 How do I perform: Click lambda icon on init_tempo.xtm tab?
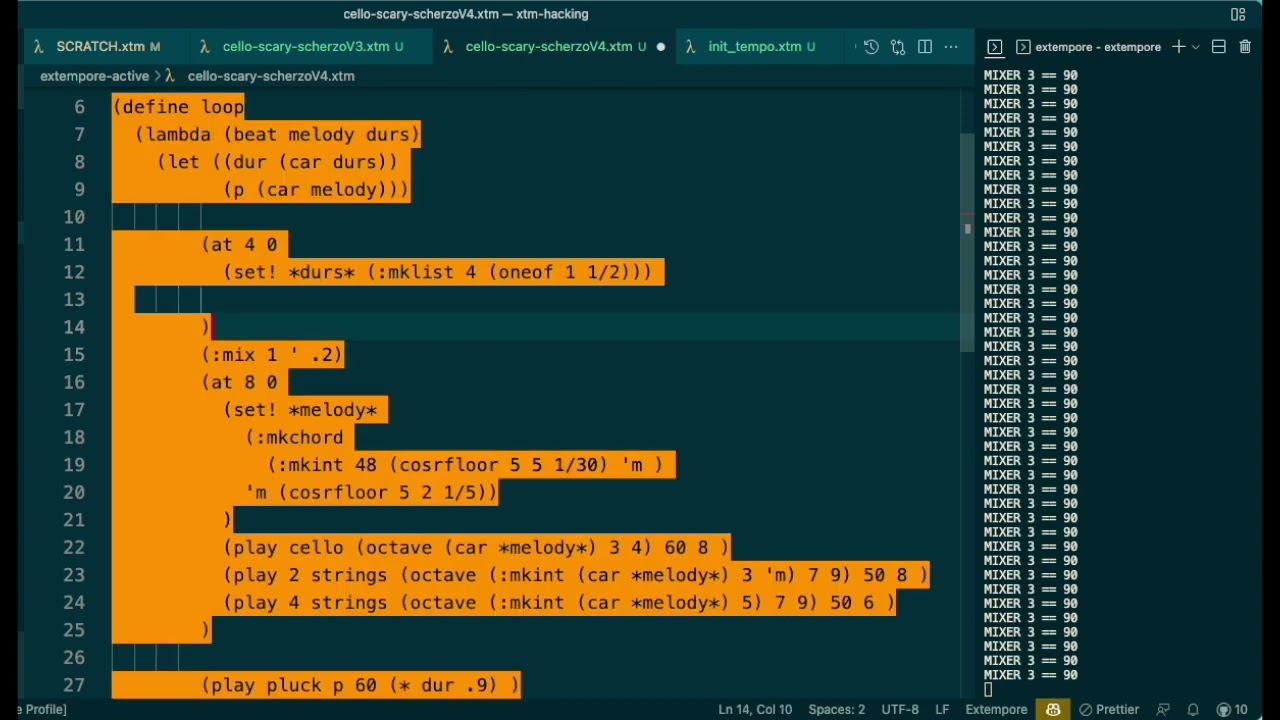690,47
